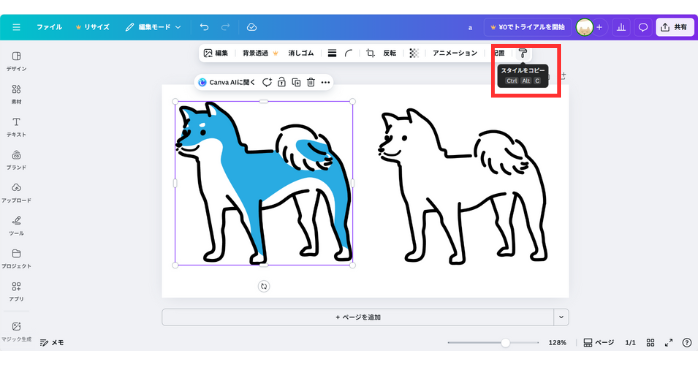The width and height of the screenshot is (698, 365).
Task: Open the border style lines icon
Action: pyautogui.click(x=332, y=53)
